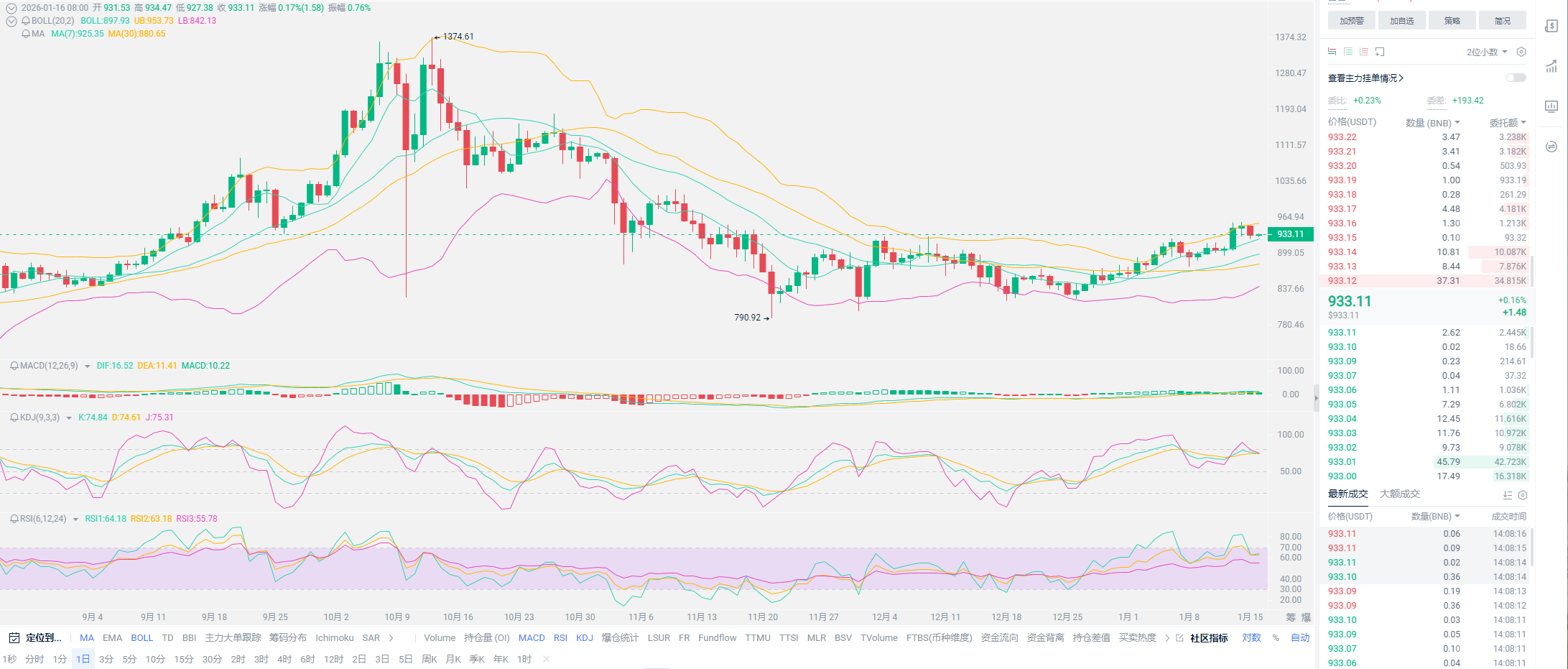Toggle 对数 logarithmic scale option
1568x669 pixels.
[1251, 638]
